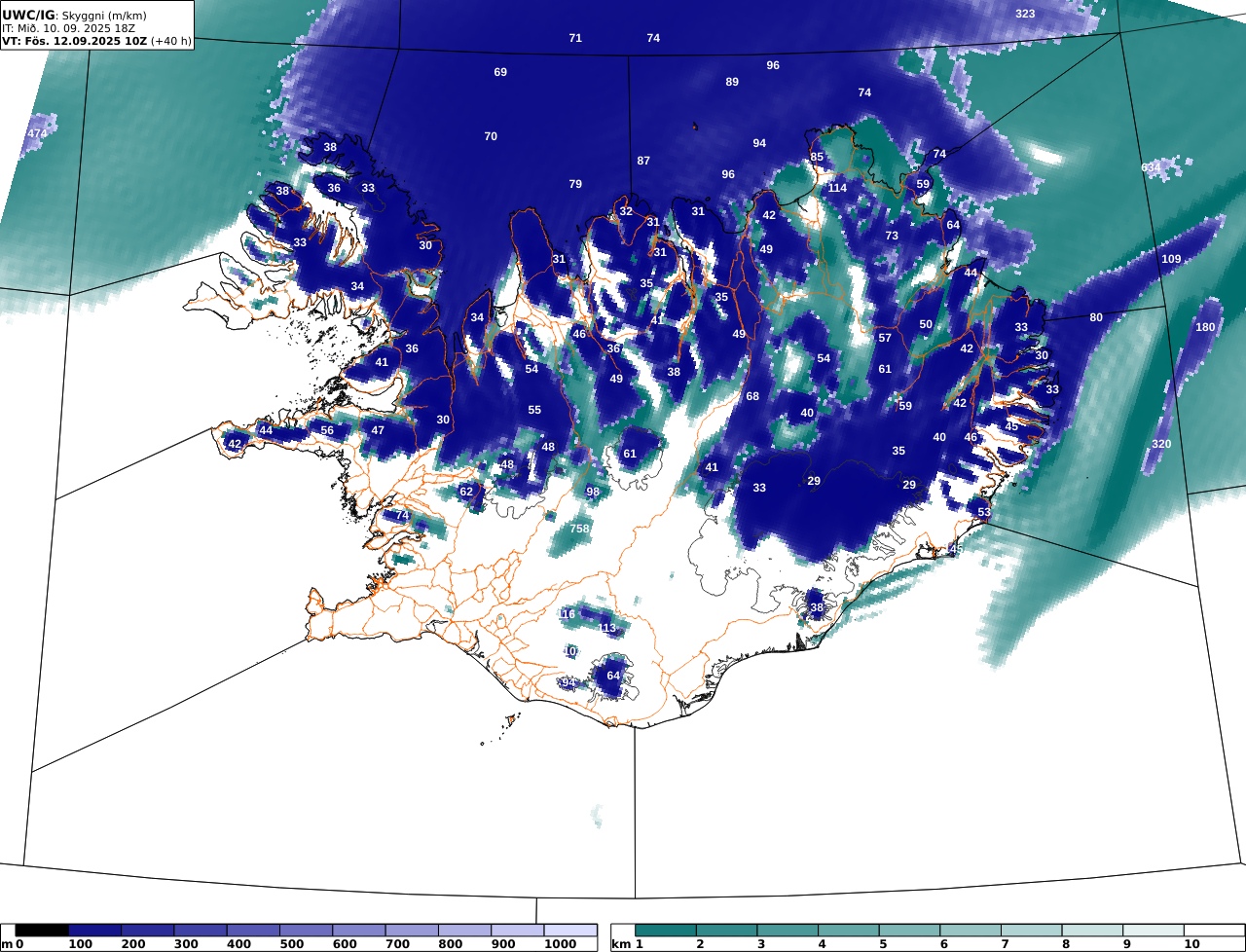1246x952 pixels.
Task: Select the map value 55
Action: [x=534, y=410]
